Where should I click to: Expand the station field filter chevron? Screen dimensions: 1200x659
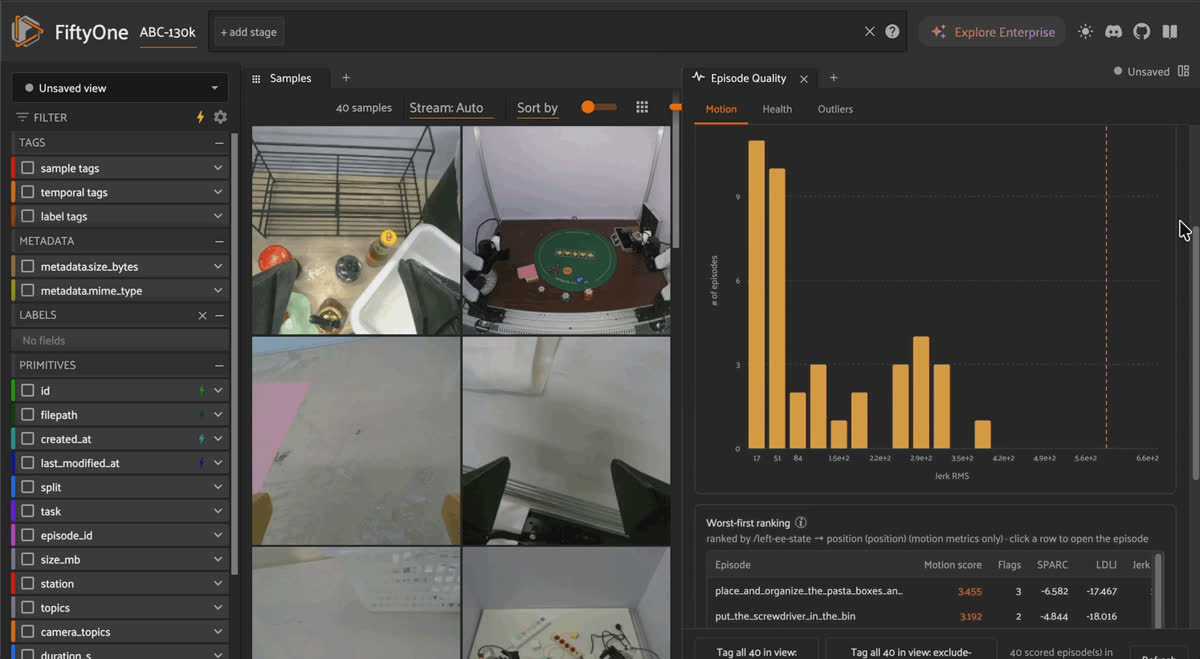coord(218,583)
